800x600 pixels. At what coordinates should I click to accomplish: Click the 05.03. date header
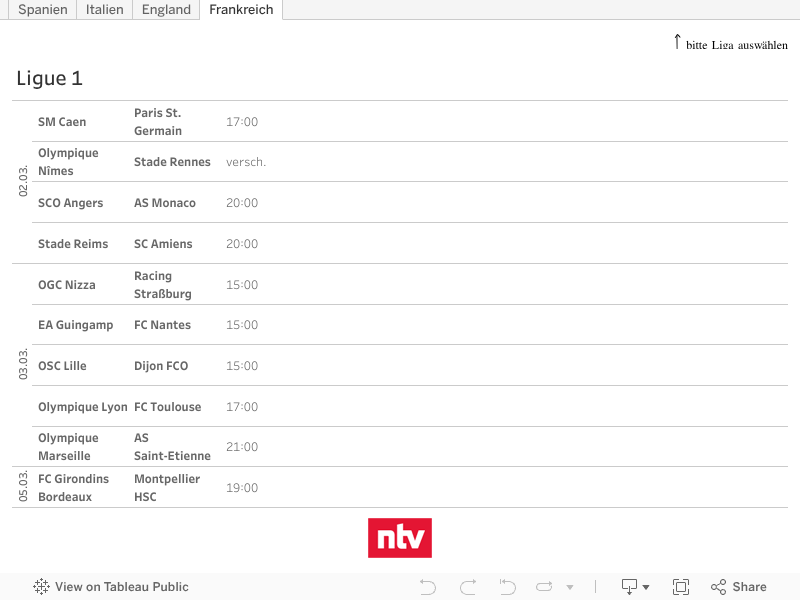(23, 487)
